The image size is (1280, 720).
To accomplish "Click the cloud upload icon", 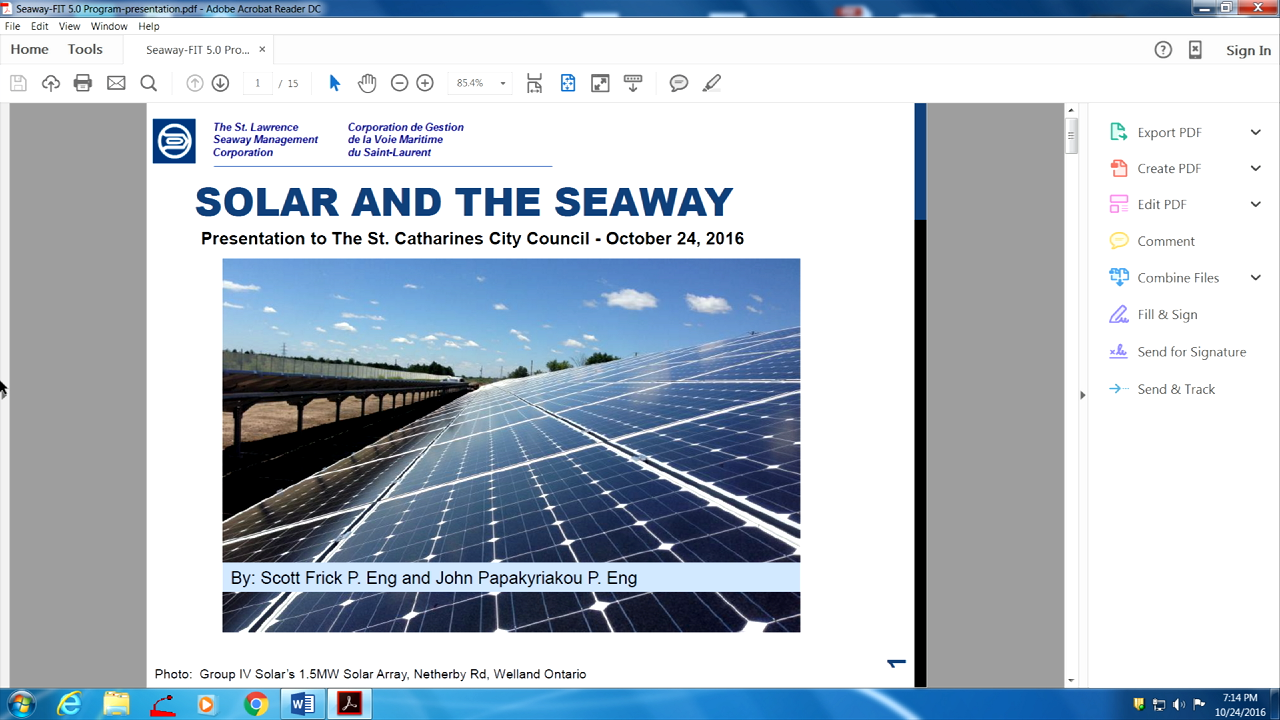I will pos(51,83).
